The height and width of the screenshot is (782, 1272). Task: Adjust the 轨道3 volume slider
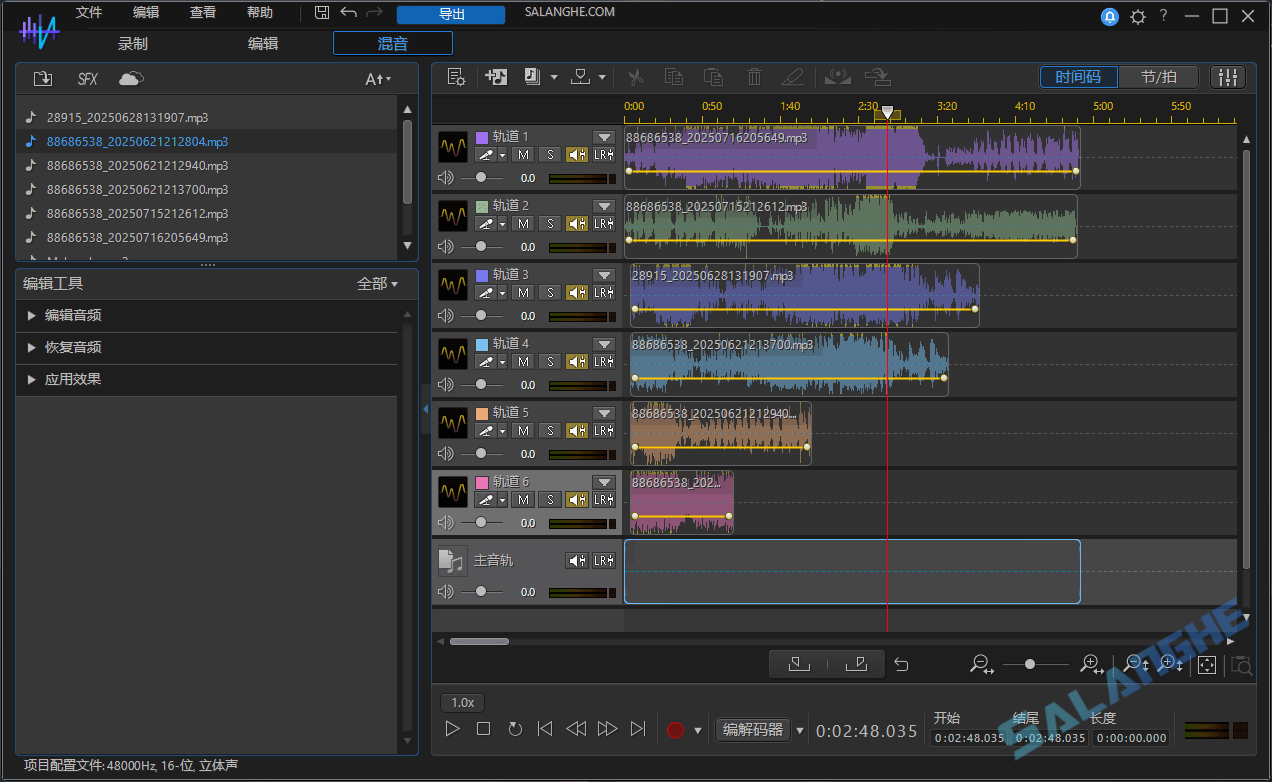481,314
